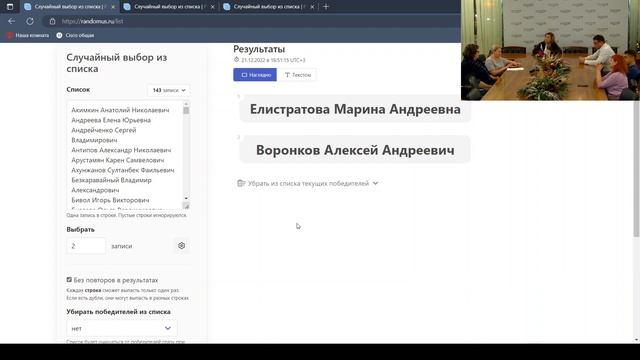Close the second browser tab
This screenshot has width=640, height=360.
pos(212,7)
